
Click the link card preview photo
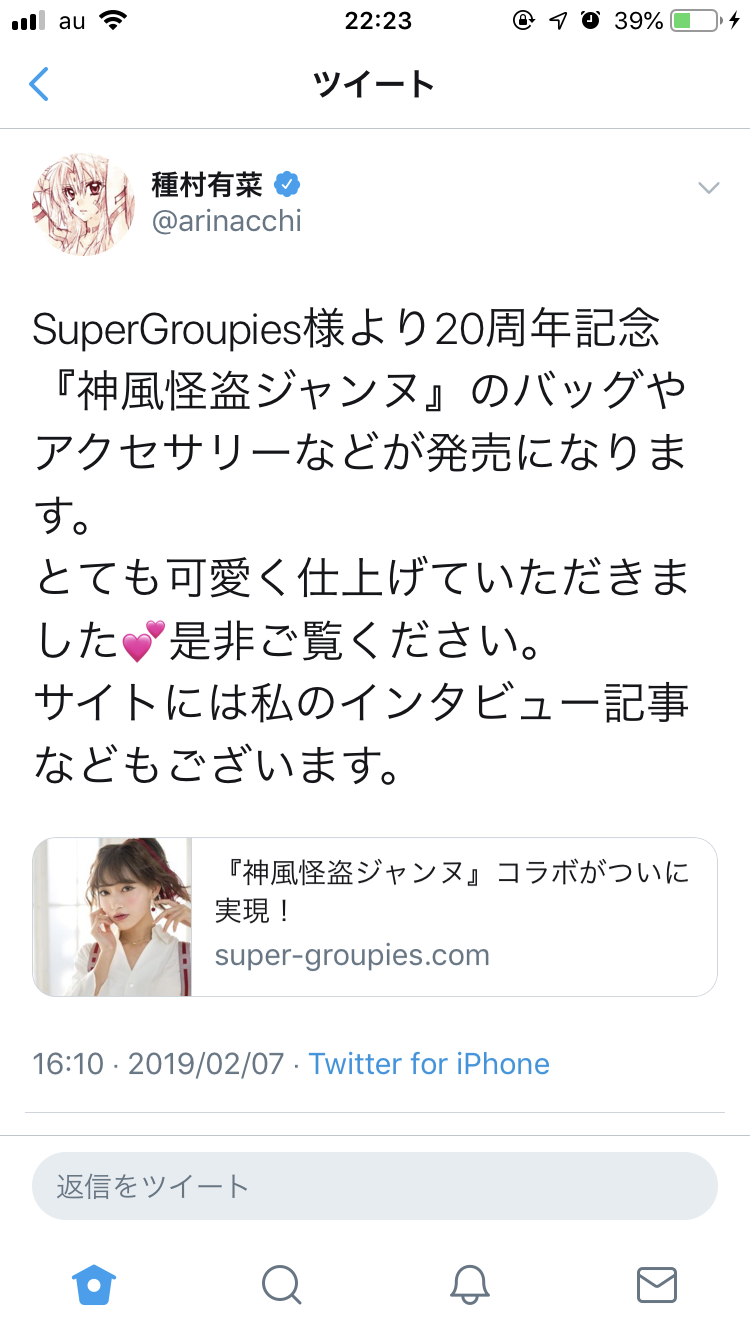click(112, 917)
